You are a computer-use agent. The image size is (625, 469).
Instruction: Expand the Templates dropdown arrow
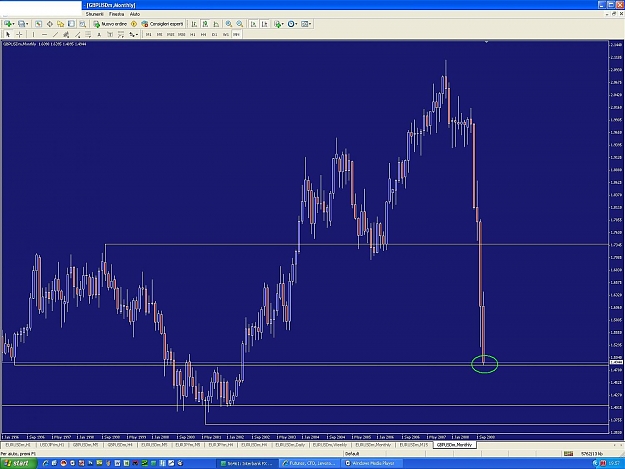tap(310, 24)
